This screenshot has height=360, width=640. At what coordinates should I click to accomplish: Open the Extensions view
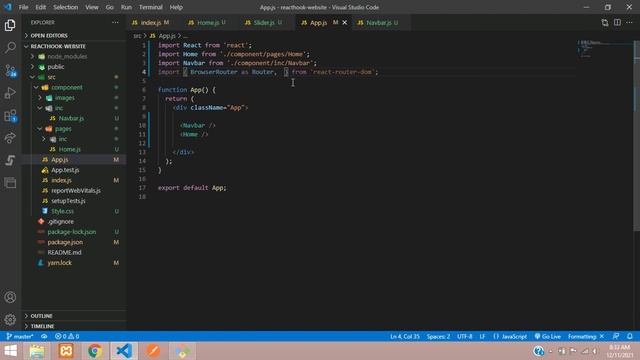(10, 116)
